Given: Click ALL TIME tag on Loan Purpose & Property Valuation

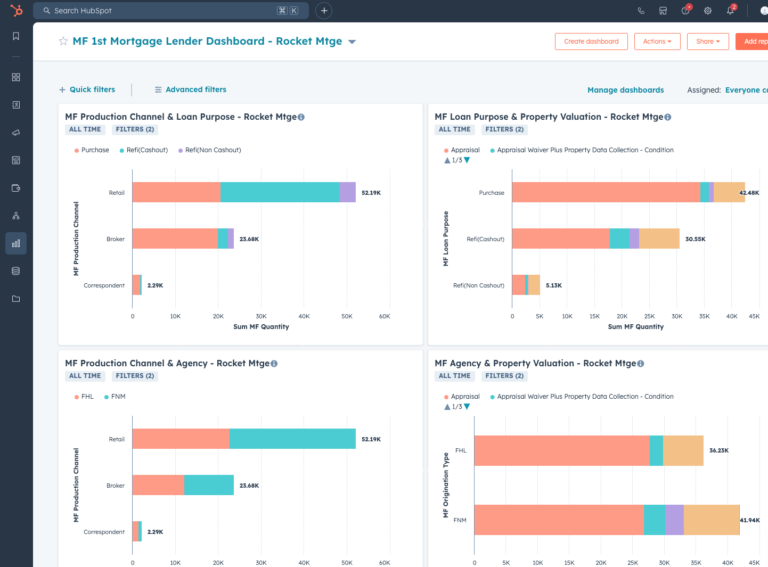Looking at the screenshot, I should [x=455, y=129].
